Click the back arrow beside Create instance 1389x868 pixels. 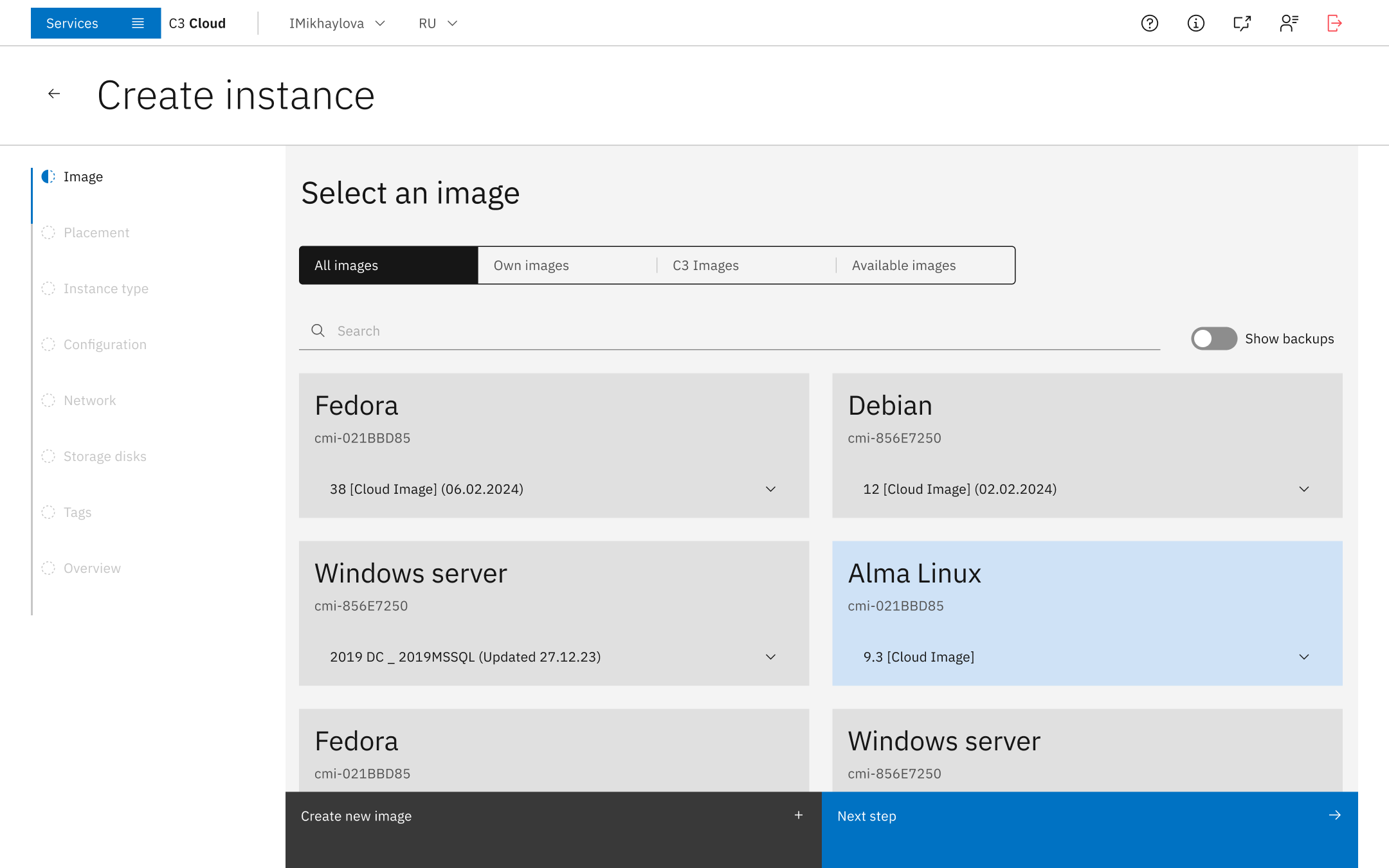pos(54,94)
